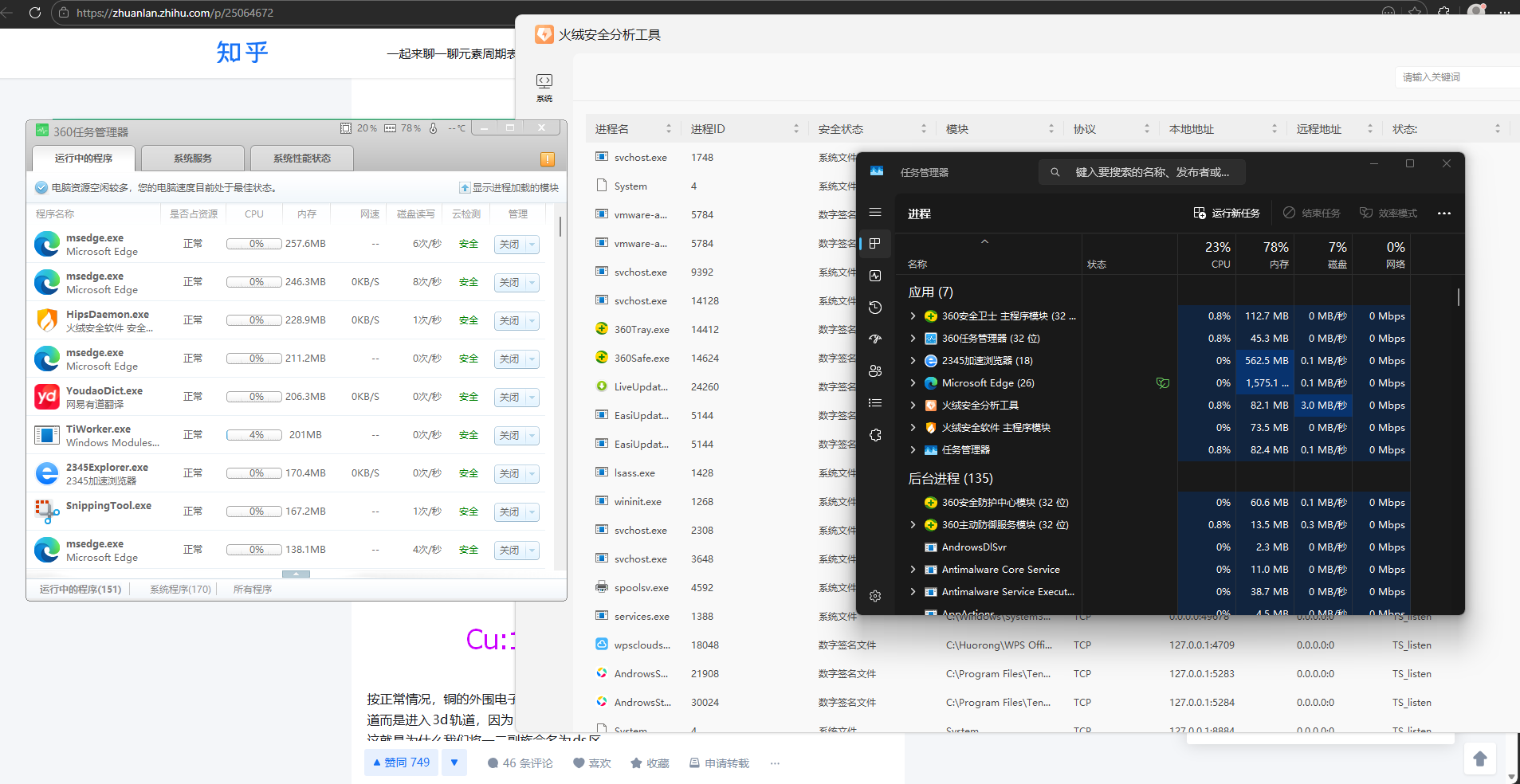Open App history in Task Manager sidebar

click(875, 308)
